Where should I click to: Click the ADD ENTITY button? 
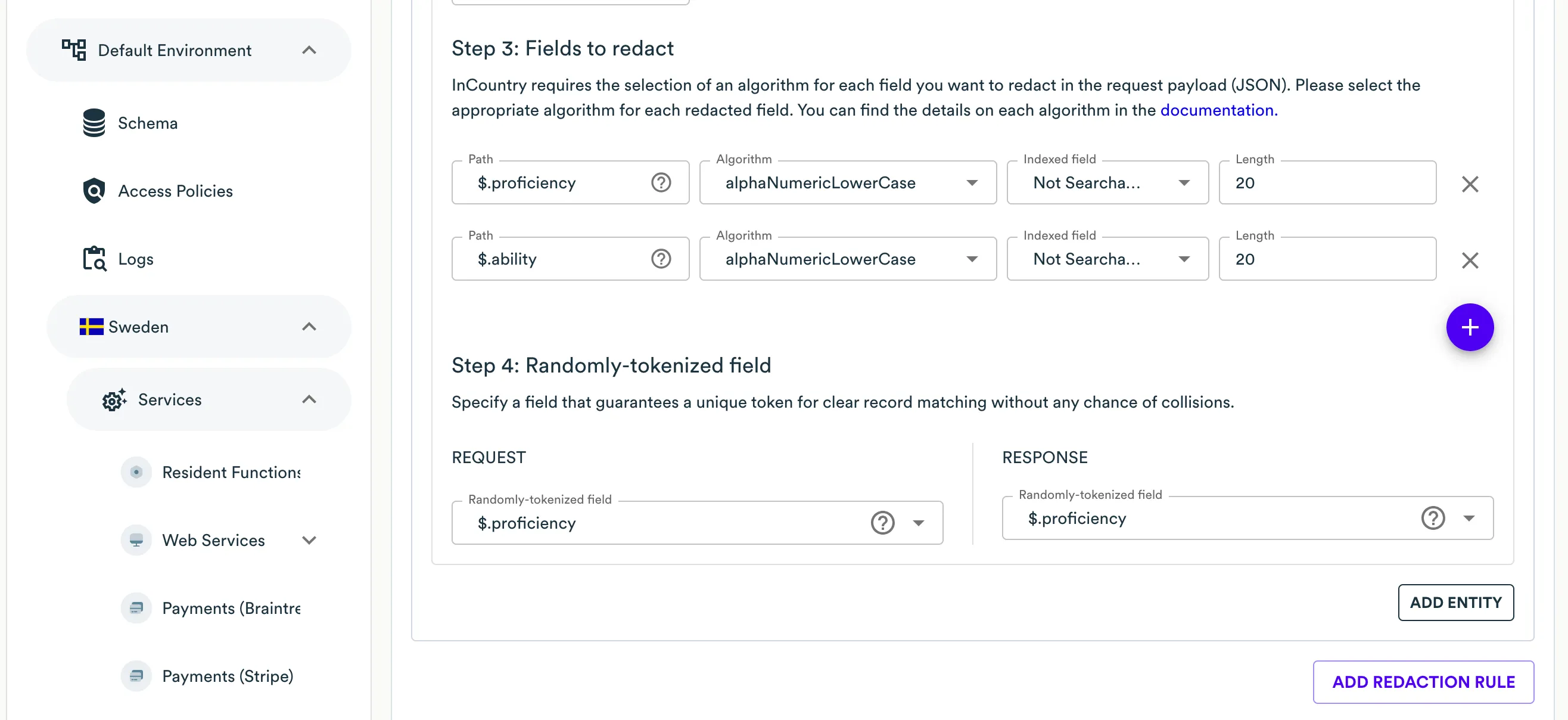[x=1456, y=602]
